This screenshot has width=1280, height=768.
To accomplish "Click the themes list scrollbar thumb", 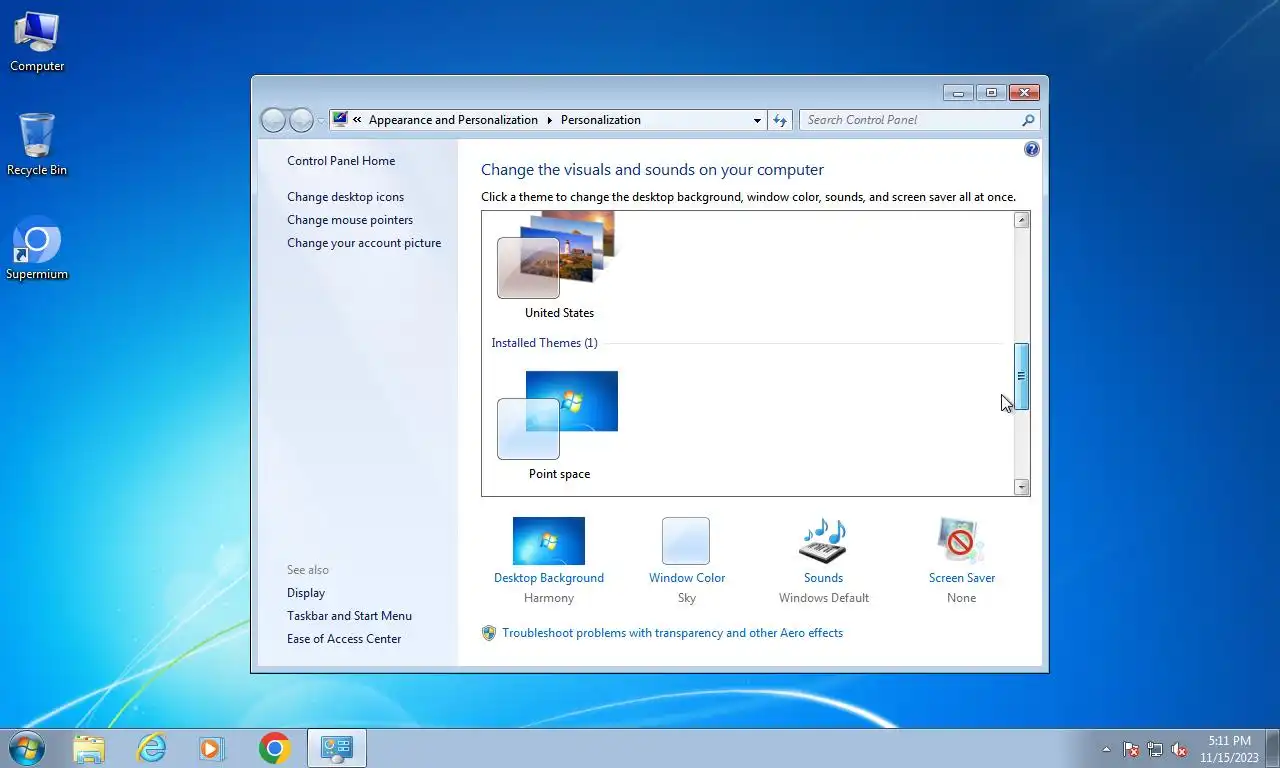I will 1021,376.
